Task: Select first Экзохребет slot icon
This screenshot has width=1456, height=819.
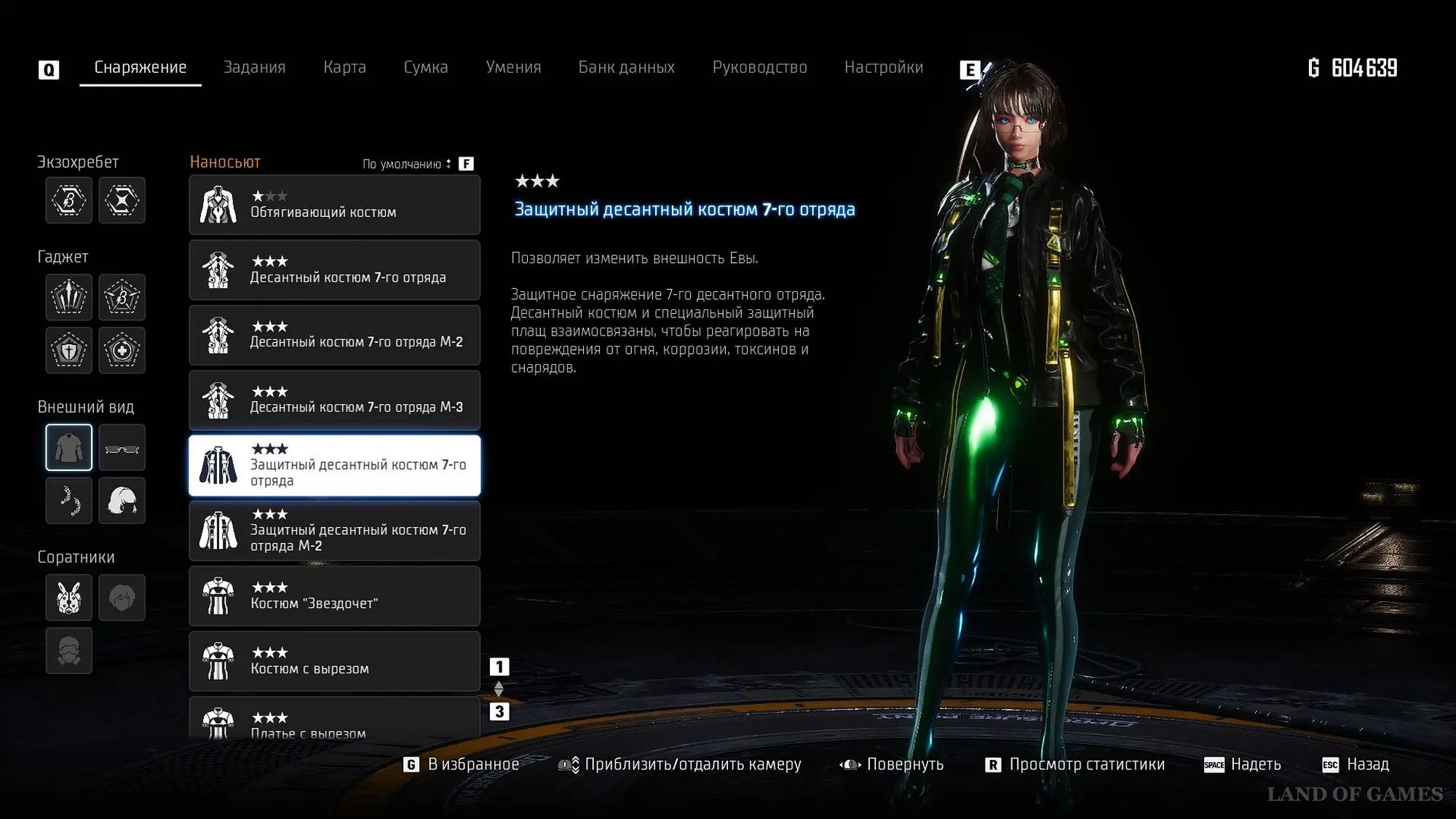Action: pos(69,200)
